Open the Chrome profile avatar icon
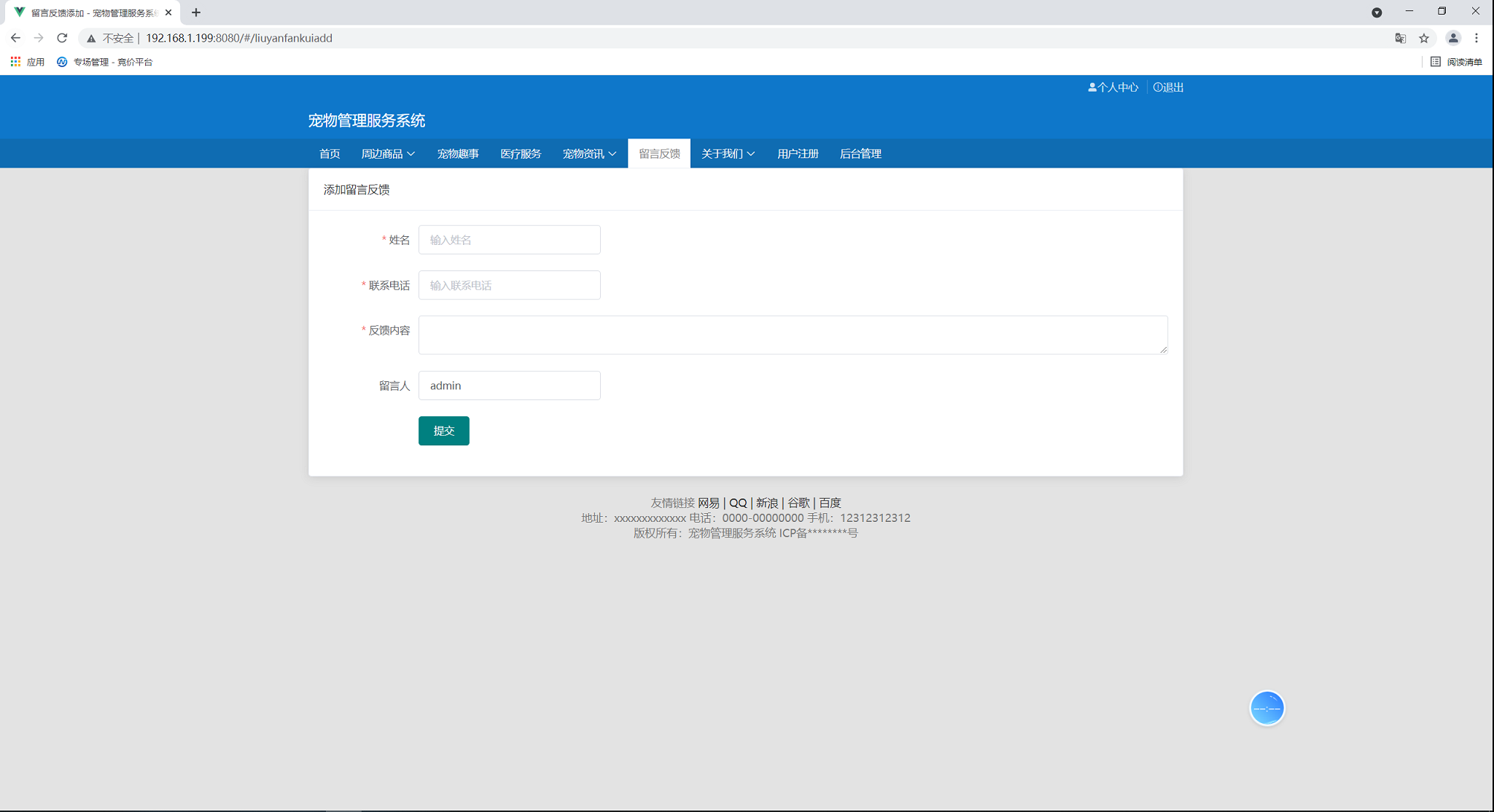The width and height of the screenshot is (1494, 812). (1452, 38)
